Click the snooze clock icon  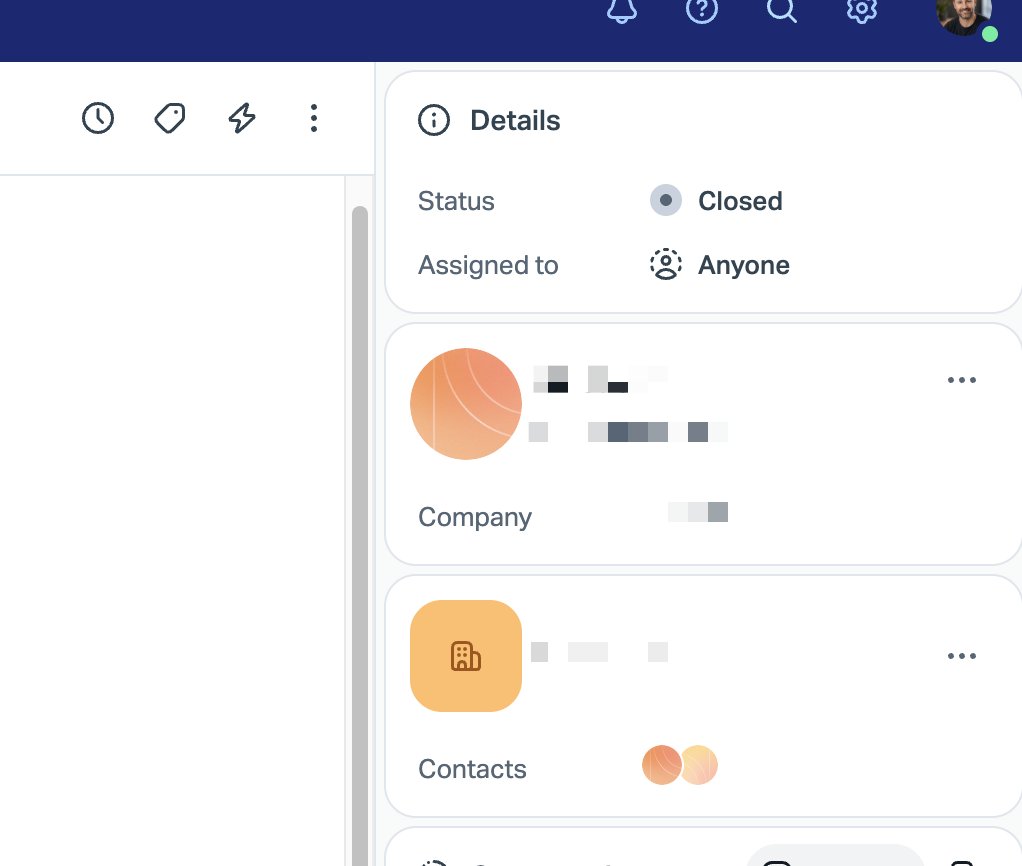98,118
